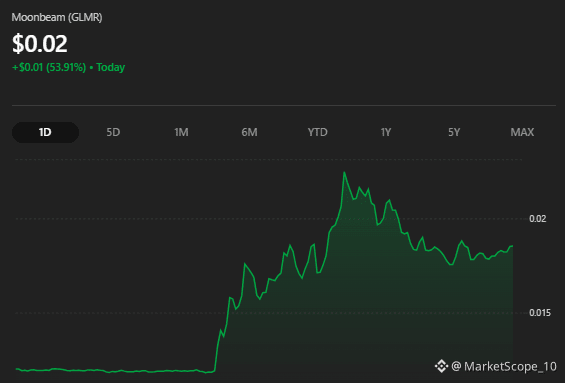Click the Moonbeam (GLMR) title
This screenshot has width=565, height=383.
click(57, 17)
